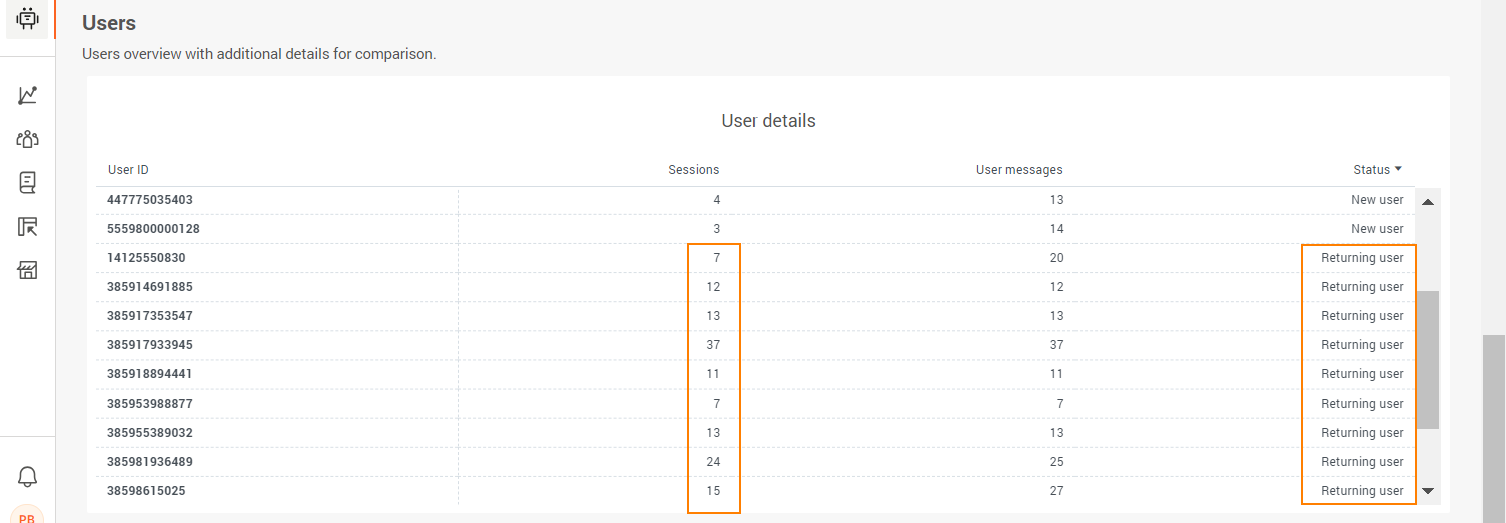Open the people group icon in sidebar
1506x523 pixels.
(x=27, y=139)
